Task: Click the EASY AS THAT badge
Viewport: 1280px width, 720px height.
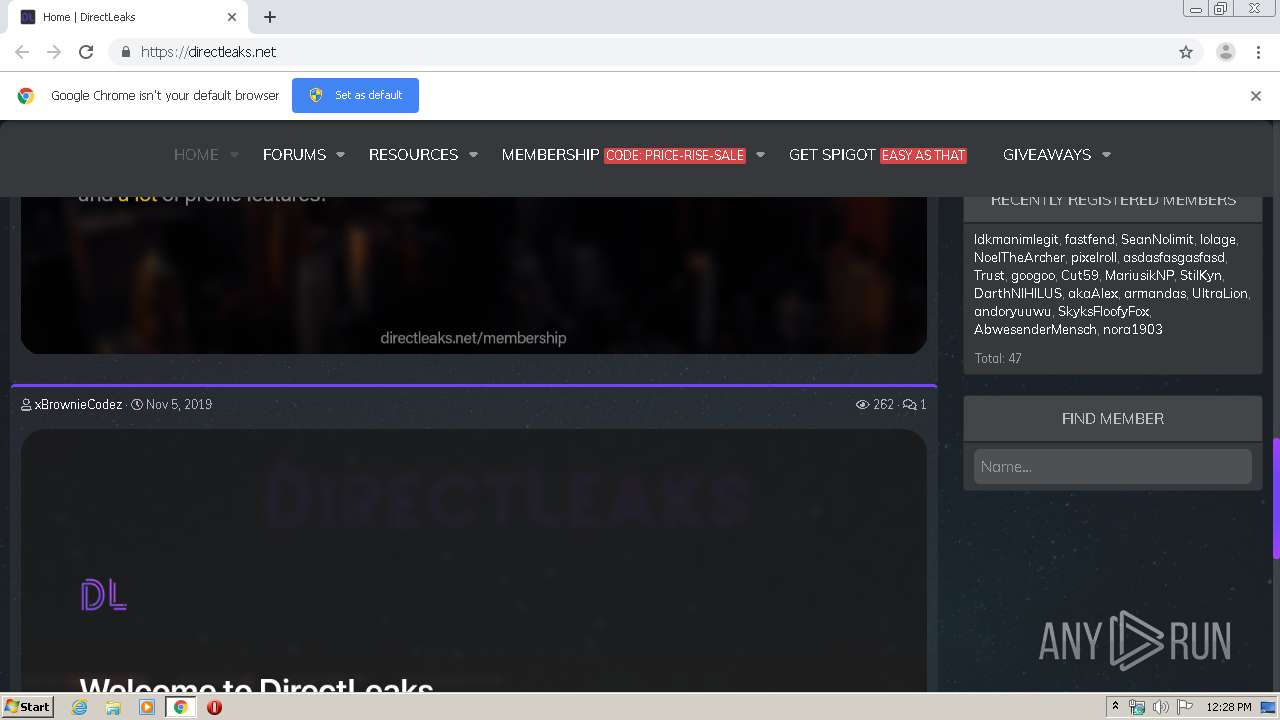Action: (923, 155)
